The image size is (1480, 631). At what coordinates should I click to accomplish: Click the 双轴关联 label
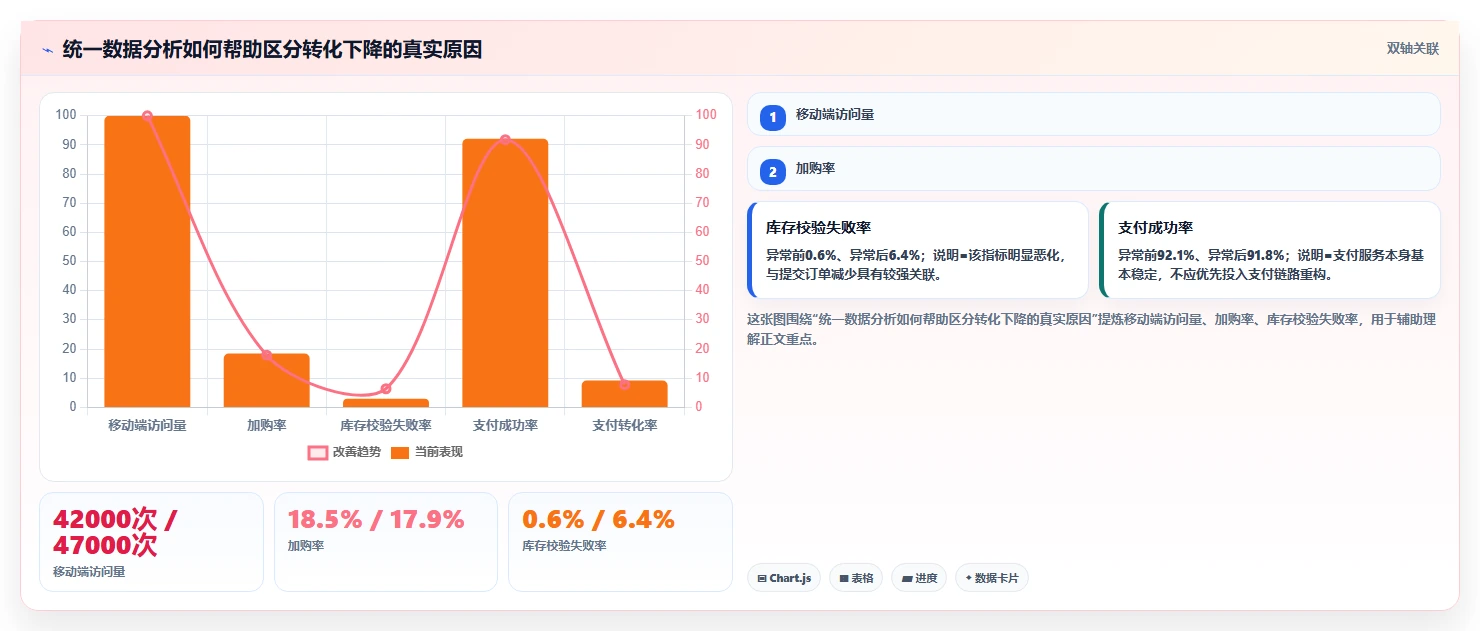[1412, 49]
